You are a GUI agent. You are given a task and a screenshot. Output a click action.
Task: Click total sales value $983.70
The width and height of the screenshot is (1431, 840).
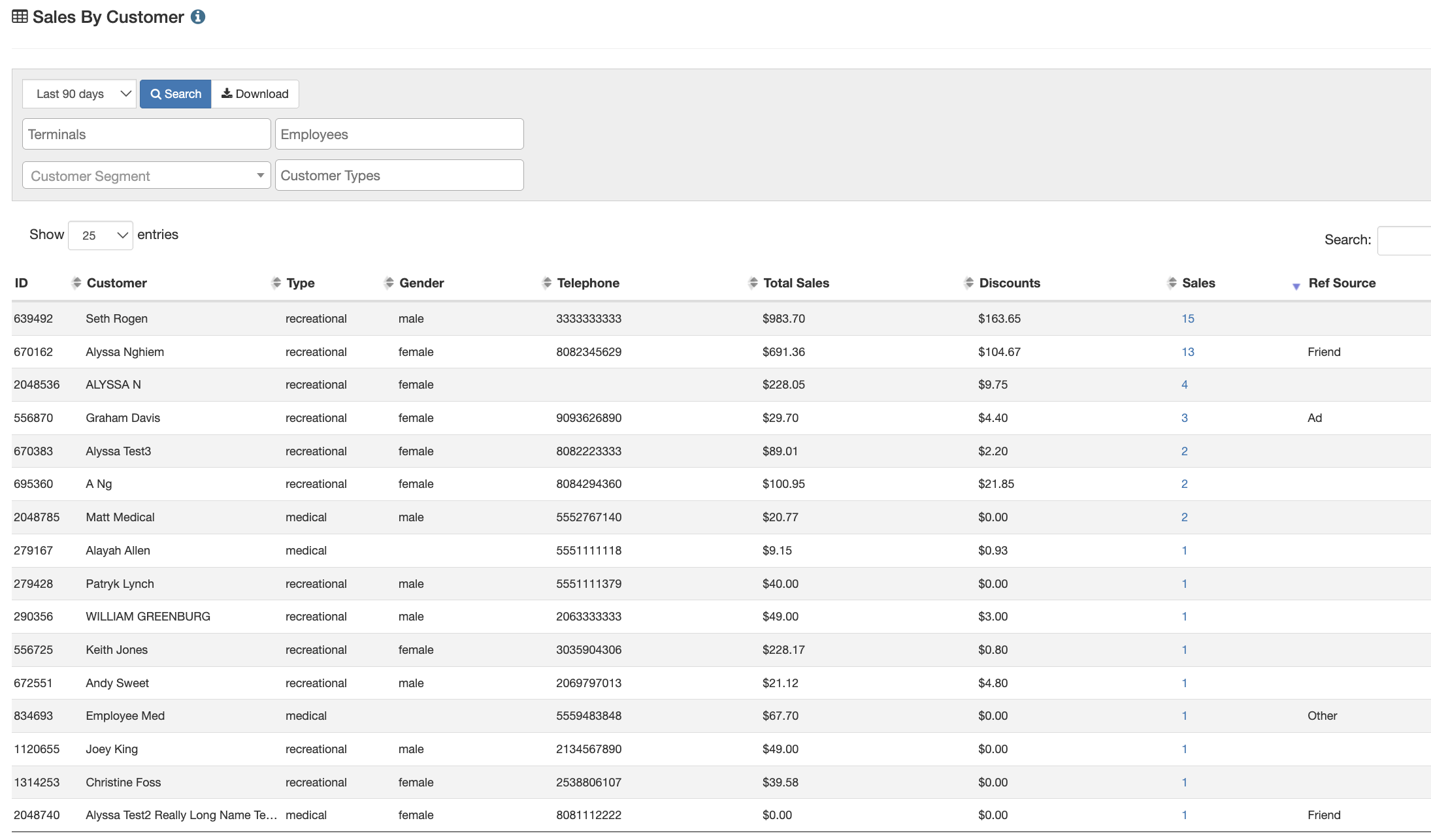click(783, 319)
